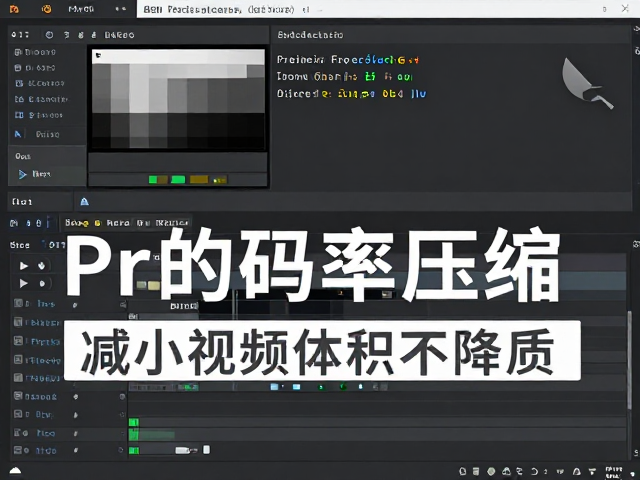The width and height of the screenshot is (640, 480).
Task: Click the yellow dot in the timeline tab bar
Action: coord(98,223)
